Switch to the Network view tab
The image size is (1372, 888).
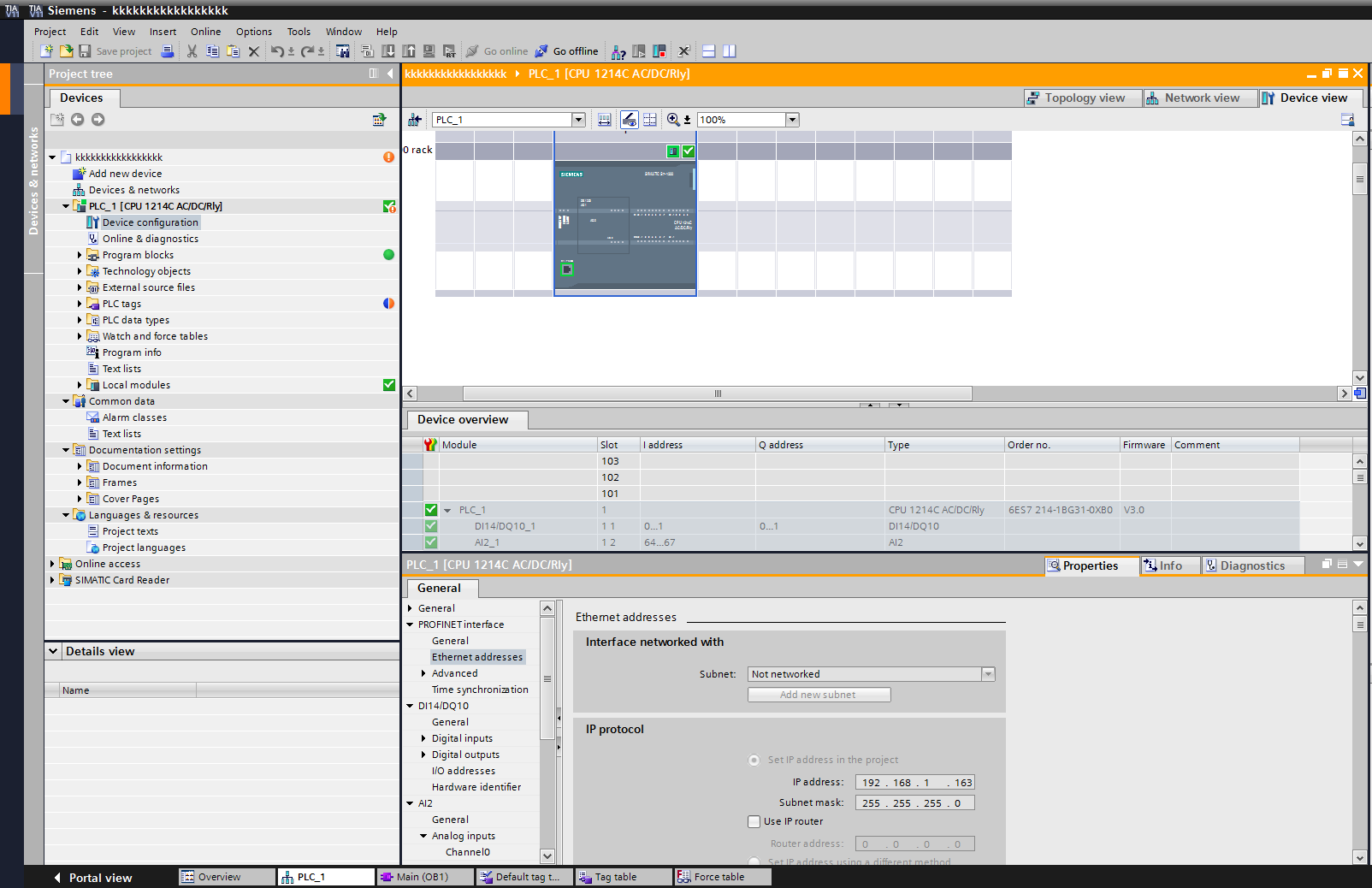1201,98
